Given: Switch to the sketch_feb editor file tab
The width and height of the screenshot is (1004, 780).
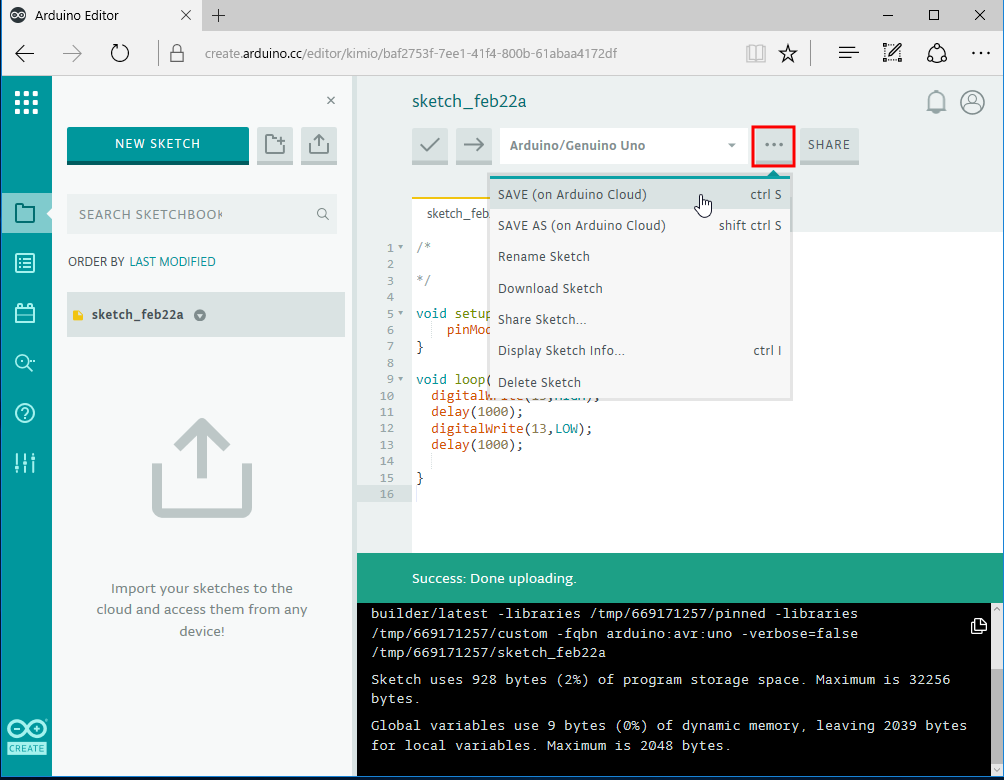Looking at the screenshot, I should click(x=451, y=214).
